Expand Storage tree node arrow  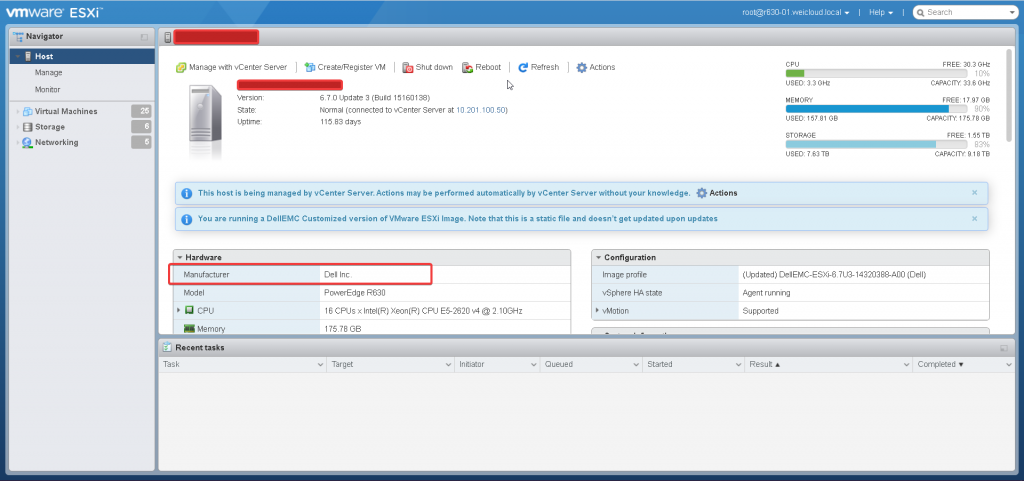(x=18, y=127)
